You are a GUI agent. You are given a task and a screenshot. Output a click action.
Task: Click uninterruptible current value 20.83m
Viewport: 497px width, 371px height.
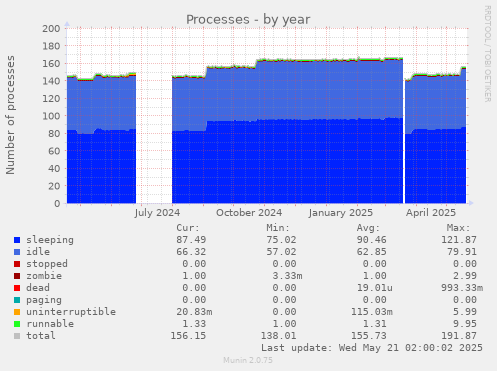click(x=194, y=312)
